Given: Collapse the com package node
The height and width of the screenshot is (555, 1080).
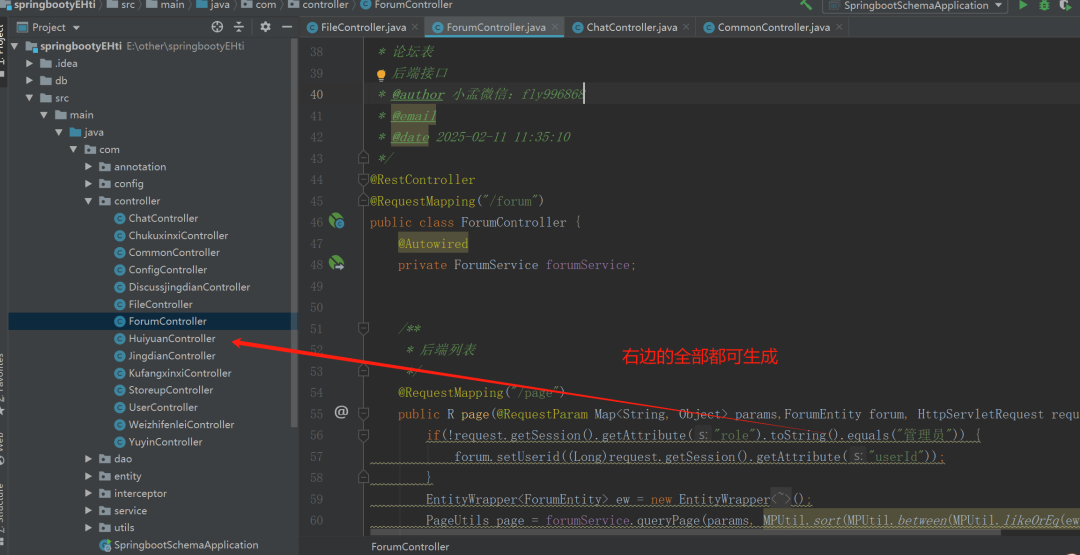Looking at the screenshot, I should point(73,149).
